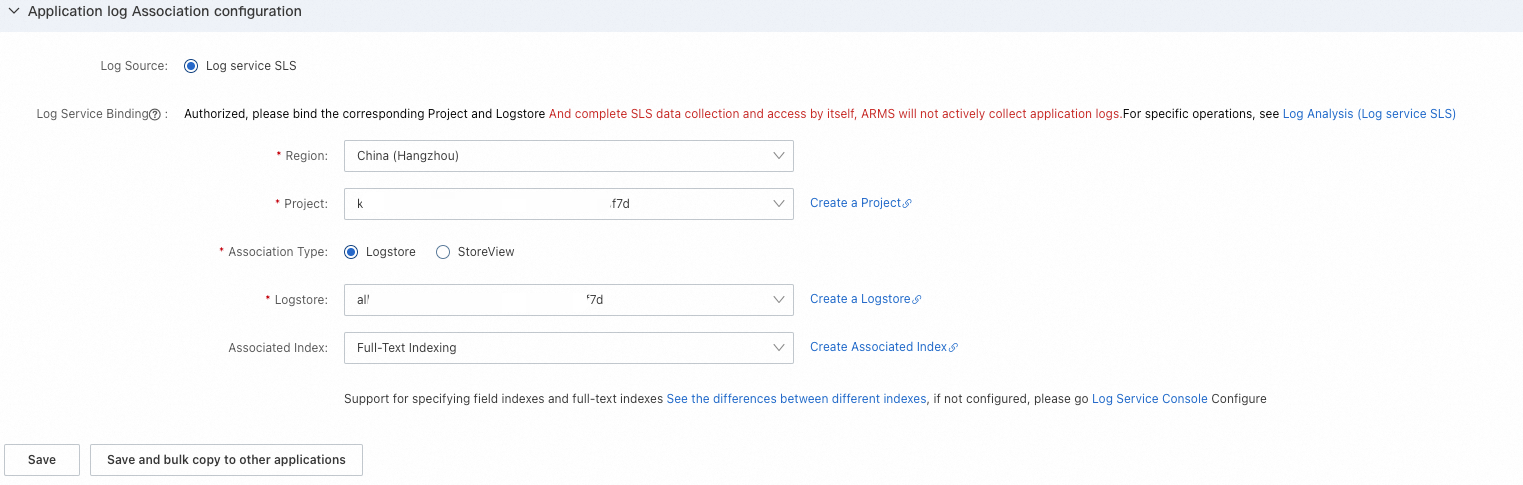Open the Log Analysis (Log service SLS) link
1523x485 pixels.
[1369, 114]
